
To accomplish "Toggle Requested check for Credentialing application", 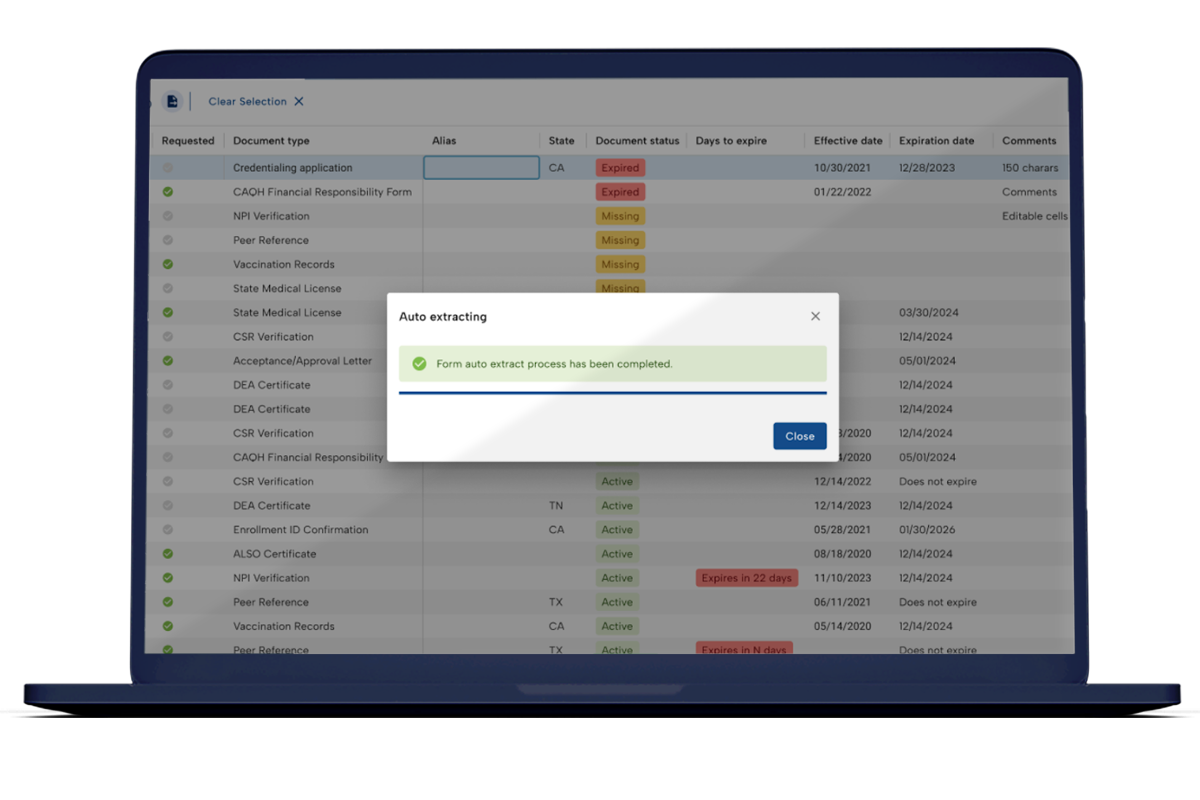I will pos(168,168).
